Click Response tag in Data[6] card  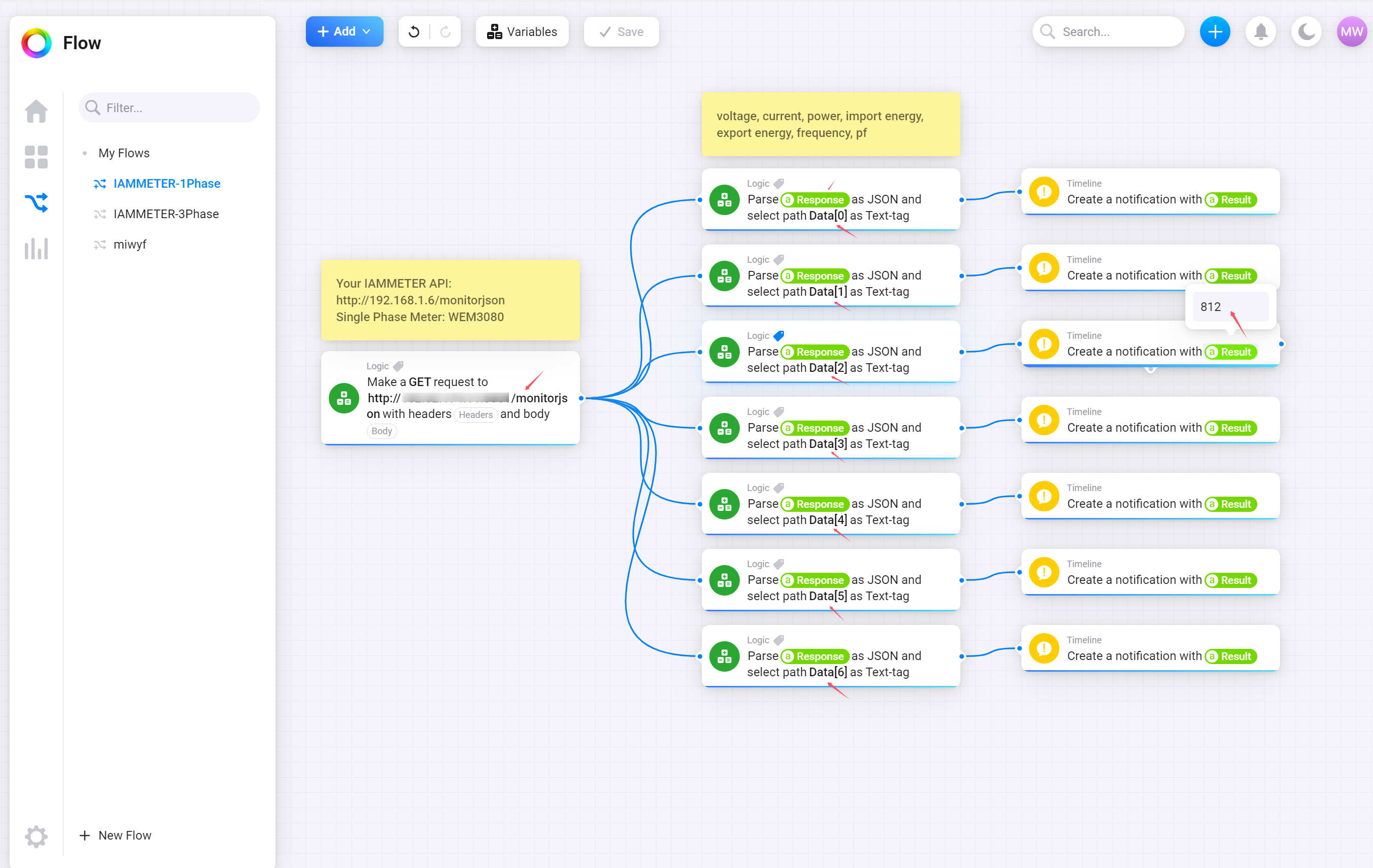[x=815, y=656]
